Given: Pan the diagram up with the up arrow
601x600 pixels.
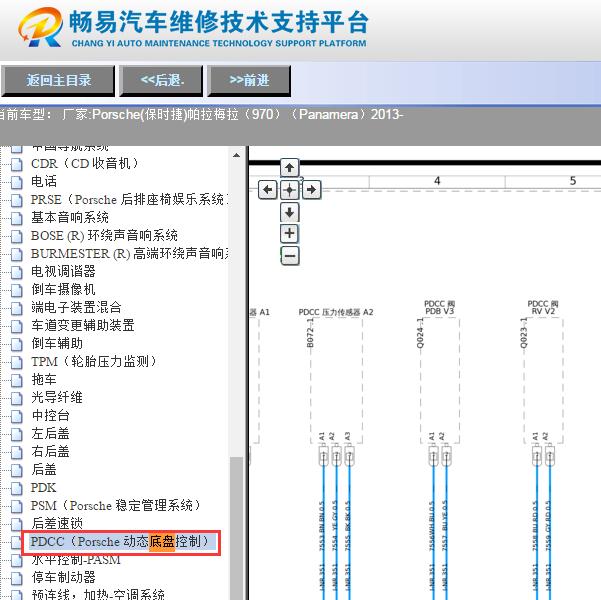Looking at the screenshot, I should 289,168.
